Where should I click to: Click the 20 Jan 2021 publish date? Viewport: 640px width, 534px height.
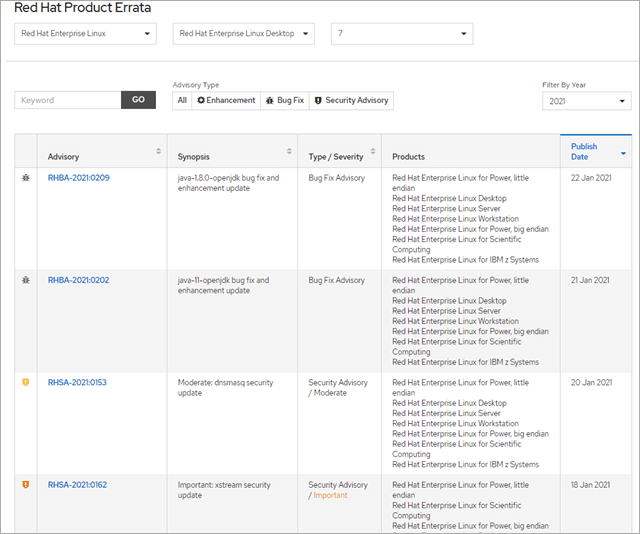click(591, 383)
